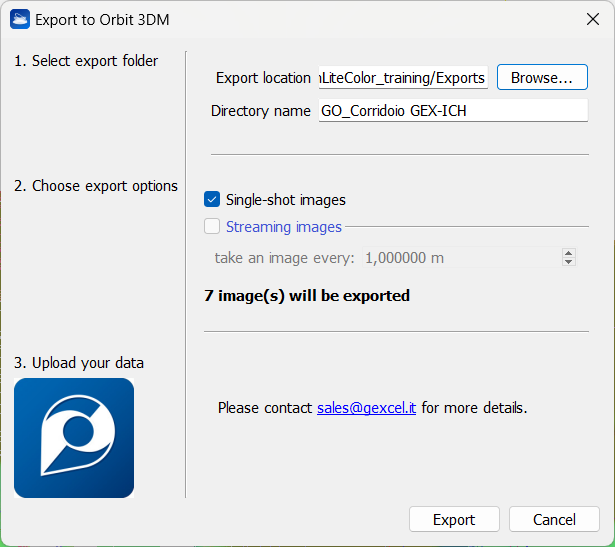Click the '7 image(s) will be exported' text
This screenshot has height=547, width=615.
click(x=307, y=295)
